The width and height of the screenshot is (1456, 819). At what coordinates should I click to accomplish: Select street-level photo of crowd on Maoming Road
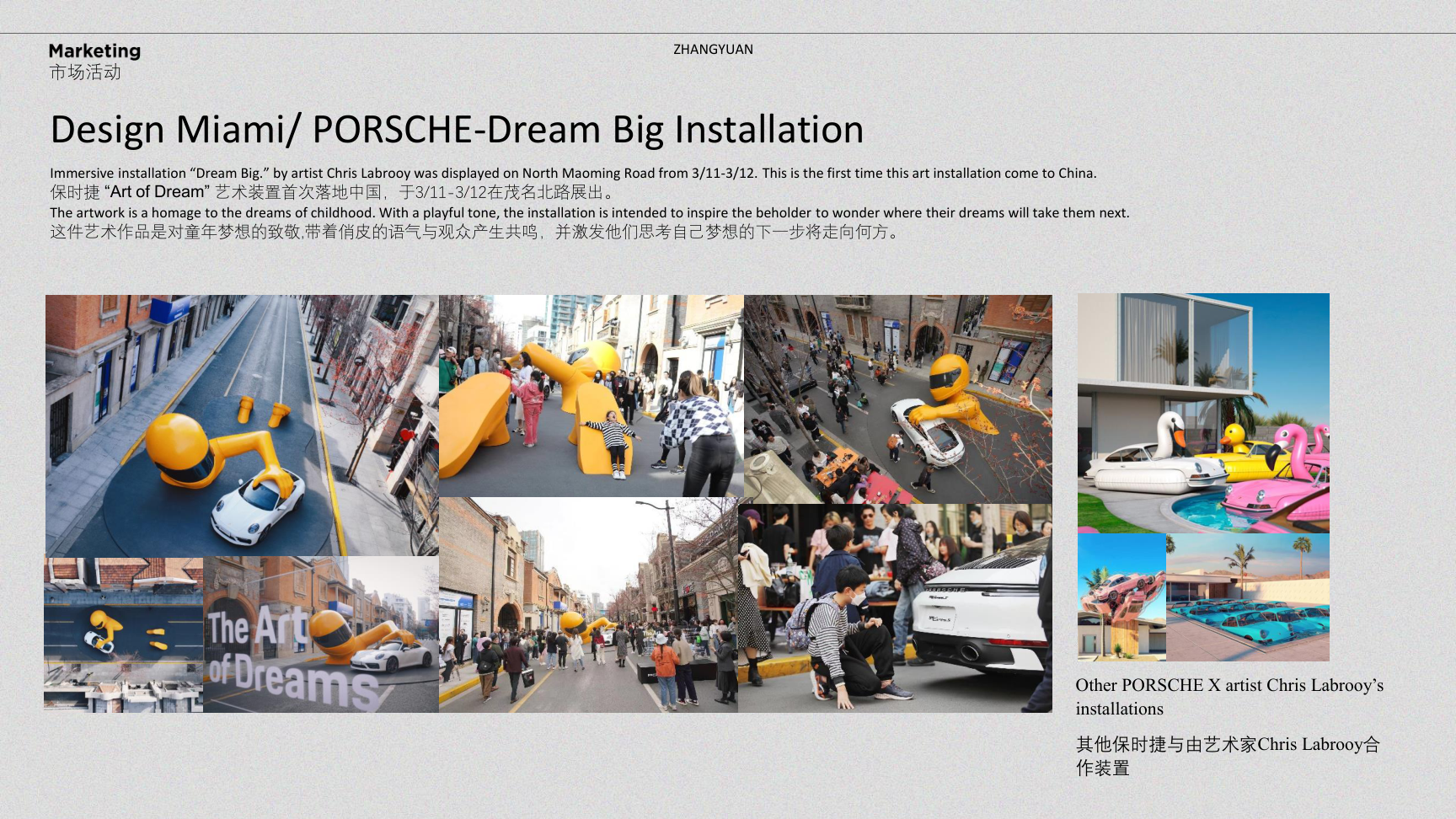tap(588, 605)
